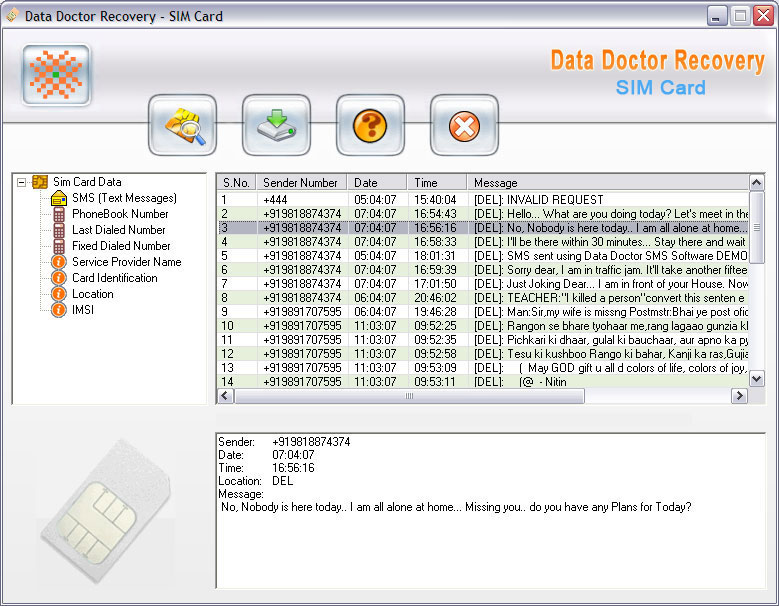
Task: Open PhoneBook Number in the tree
Action: pyautogui.click(x=120, y=214)
